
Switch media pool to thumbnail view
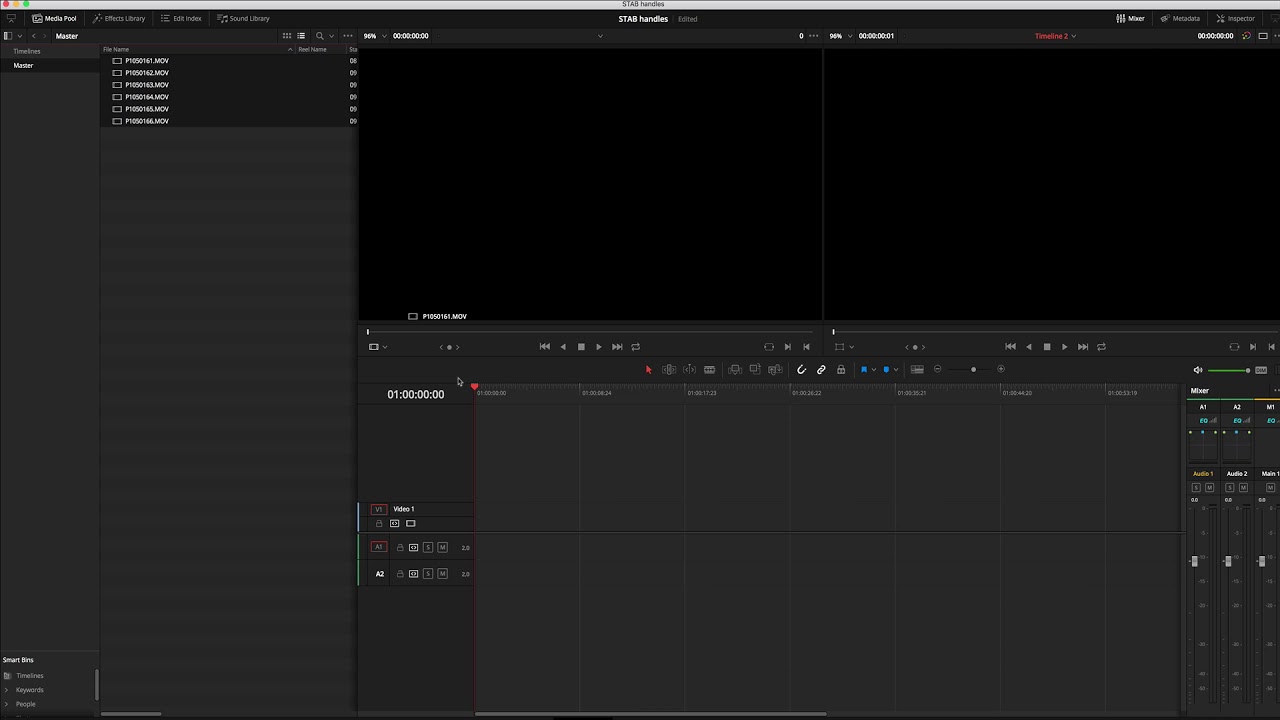pos(287,36)
